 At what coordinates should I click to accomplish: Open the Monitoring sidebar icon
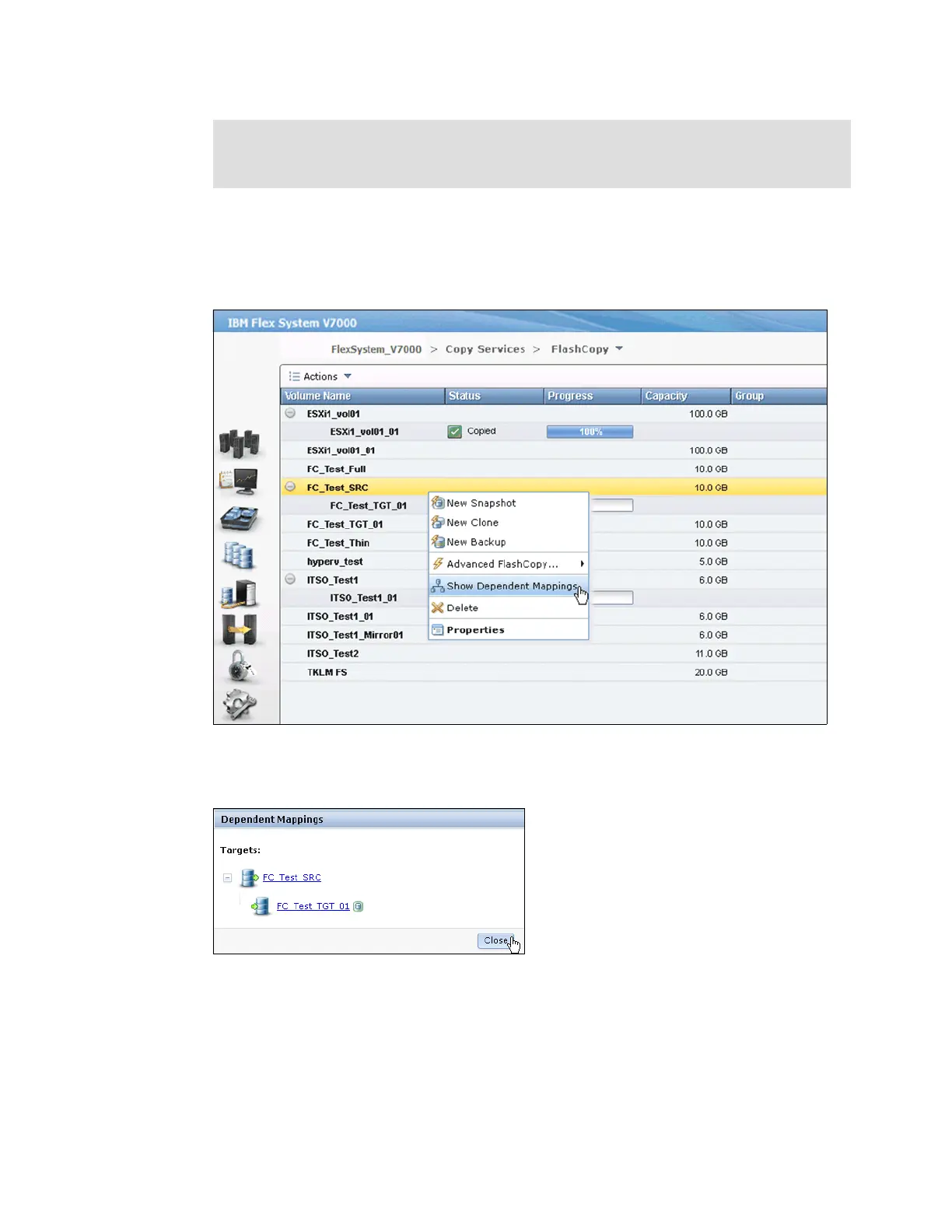pos(240,481)
